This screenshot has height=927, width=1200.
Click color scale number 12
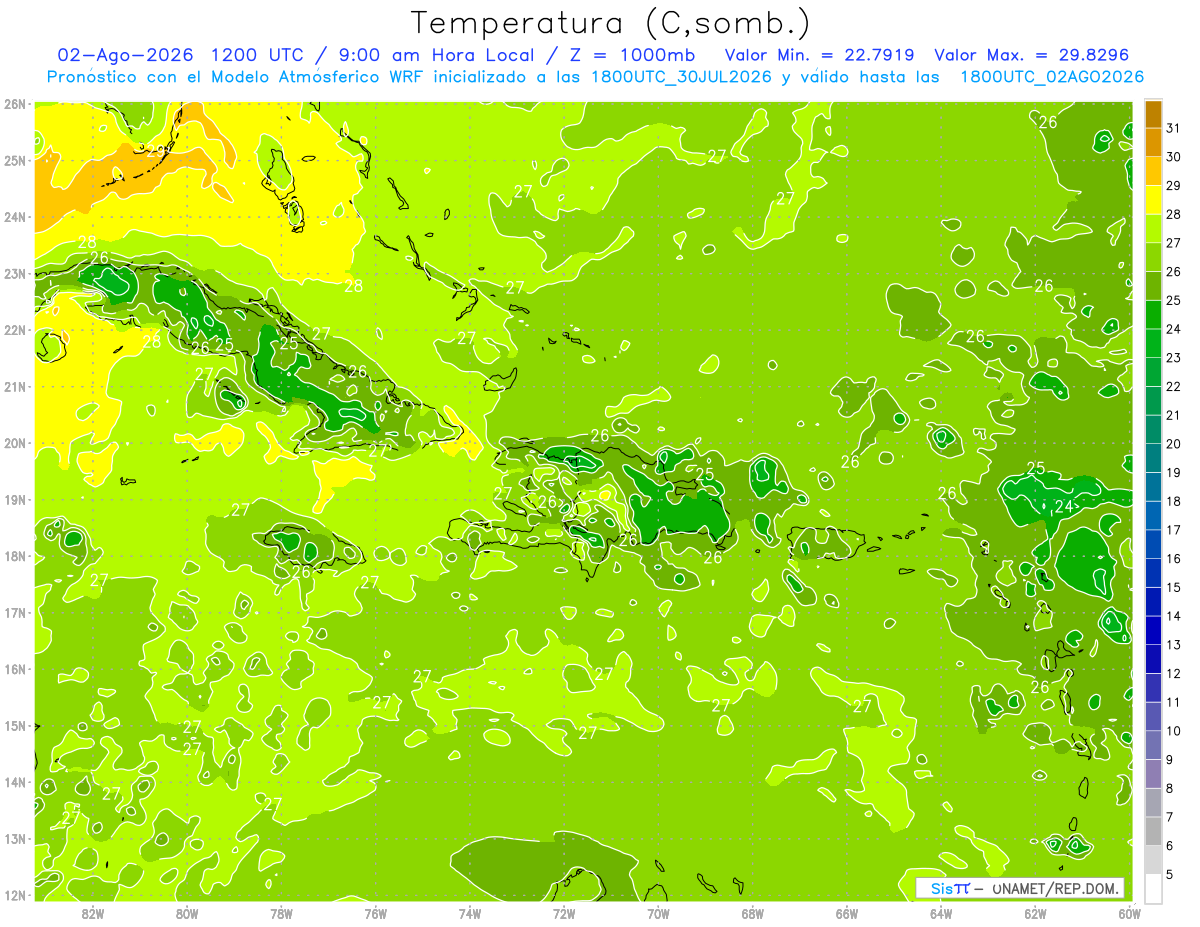tap(1174, 673)
